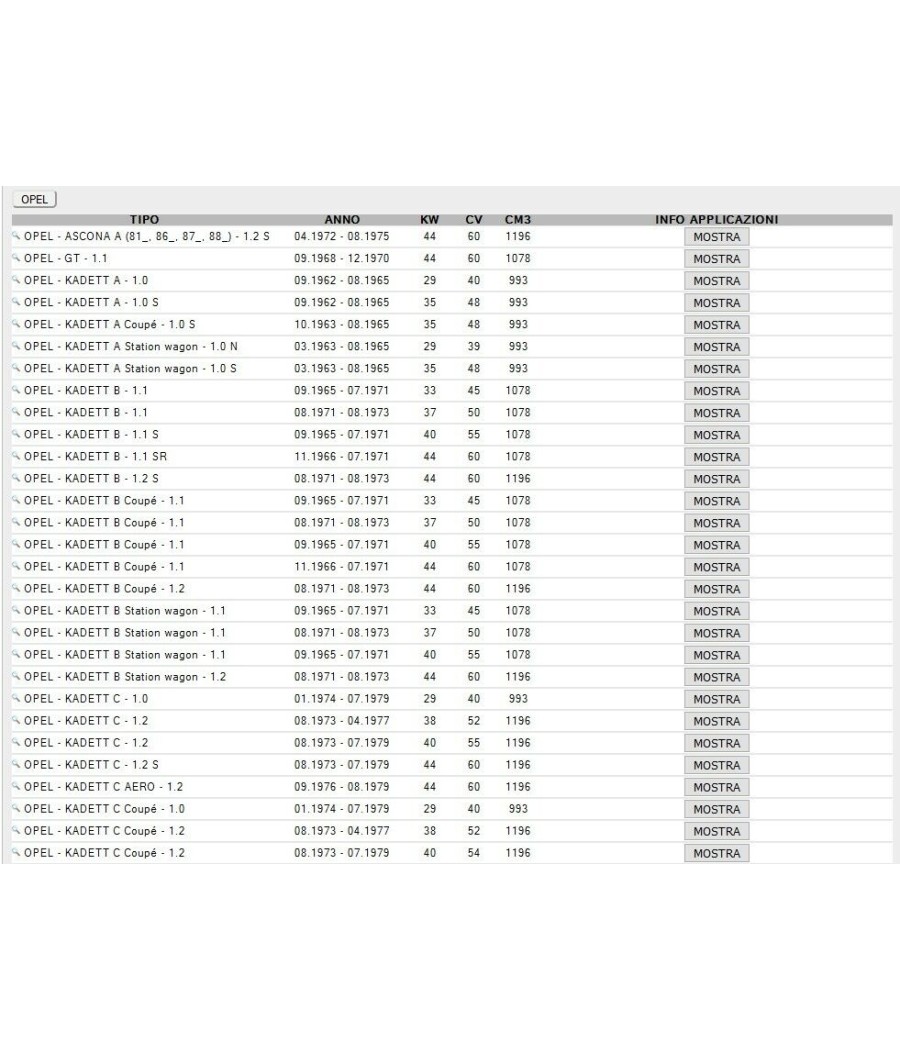Select row text KADETT C AERO - 1.2
900x1050 pixels.
pos(103,787)
